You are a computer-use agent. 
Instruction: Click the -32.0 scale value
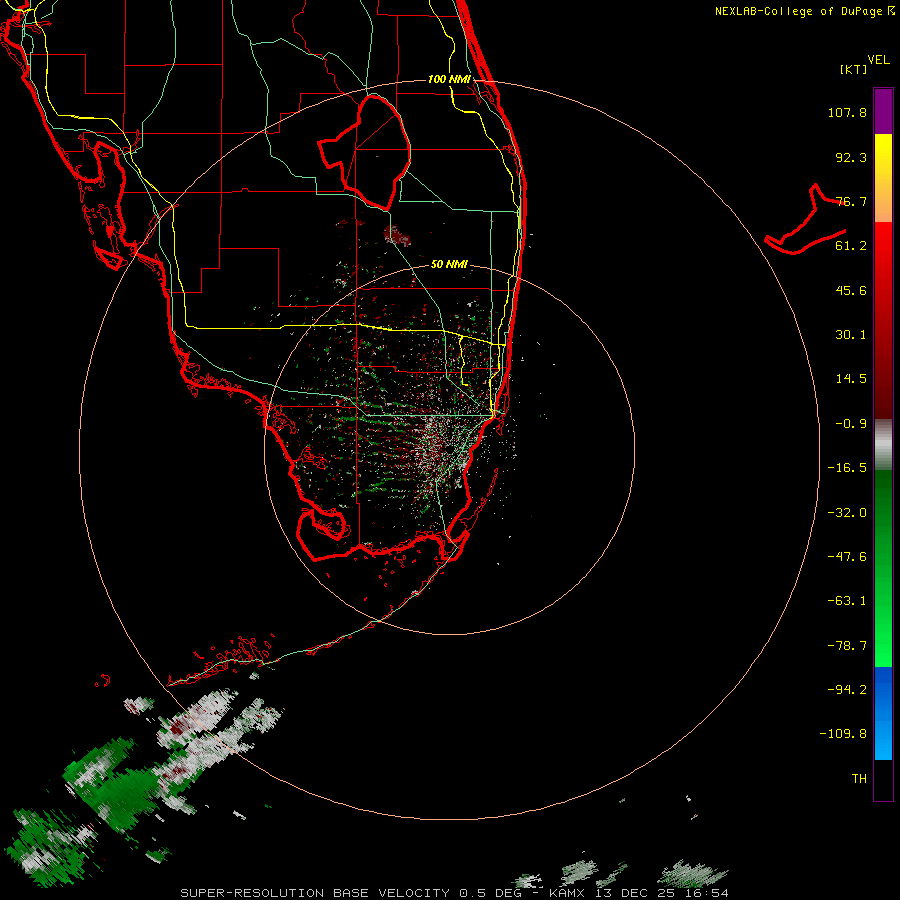click(x=847, y=513)
